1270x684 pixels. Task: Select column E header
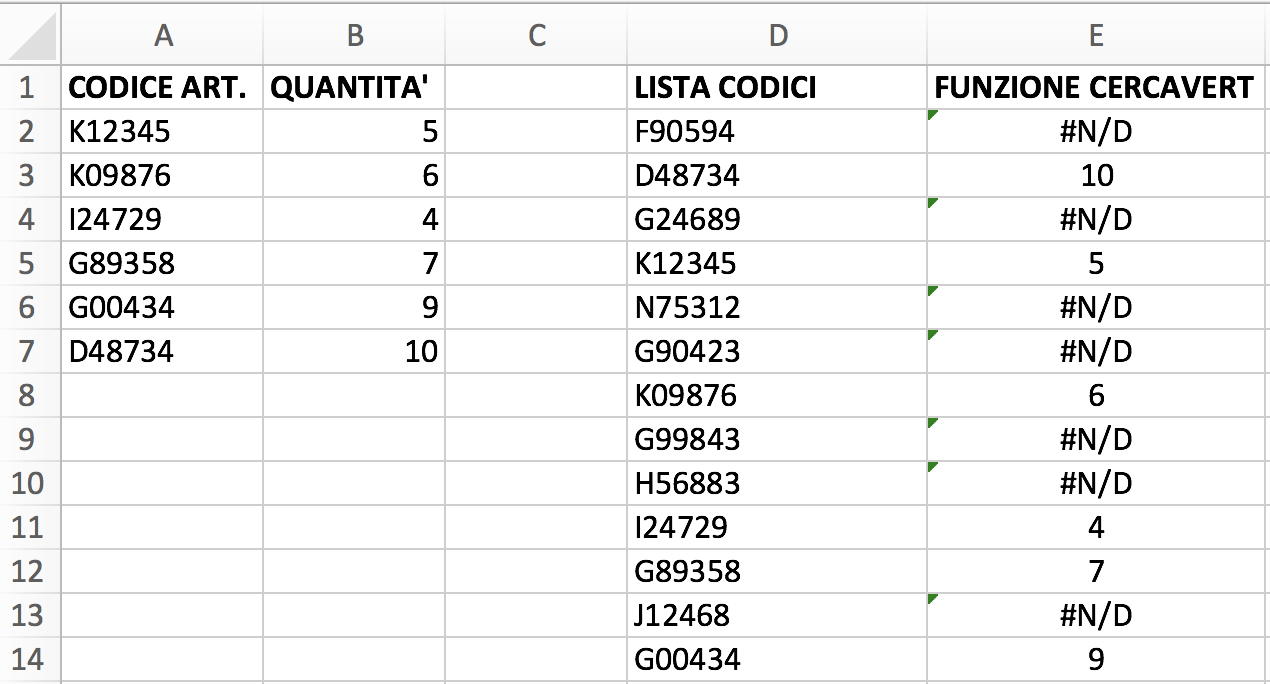(1098, 35)
